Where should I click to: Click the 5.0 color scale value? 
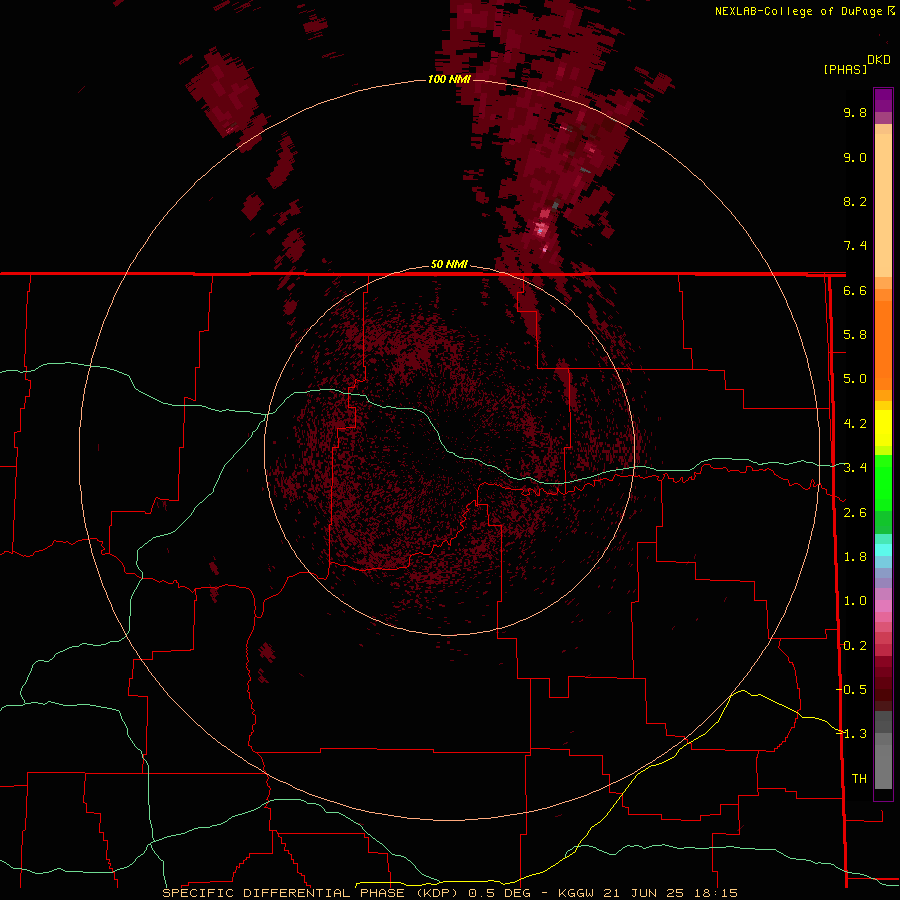point(855,379)
